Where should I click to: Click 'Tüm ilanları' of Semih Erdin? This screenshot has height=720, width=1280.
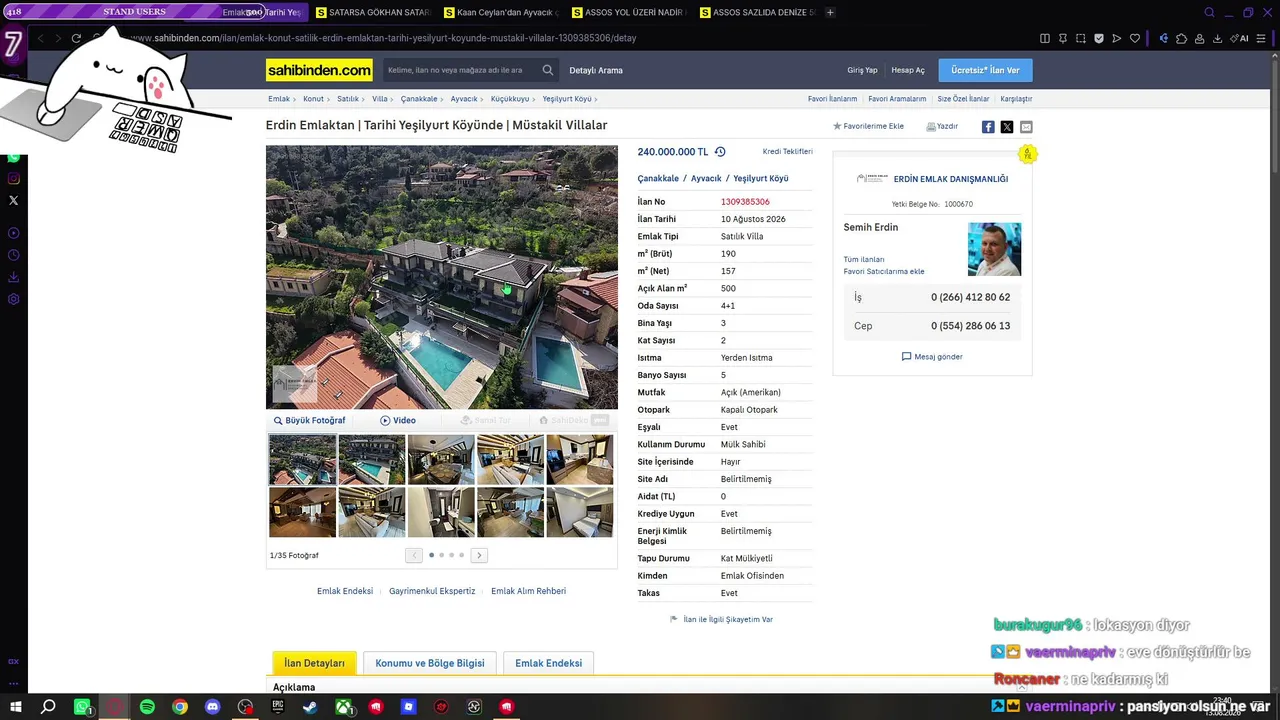[864, 260]
